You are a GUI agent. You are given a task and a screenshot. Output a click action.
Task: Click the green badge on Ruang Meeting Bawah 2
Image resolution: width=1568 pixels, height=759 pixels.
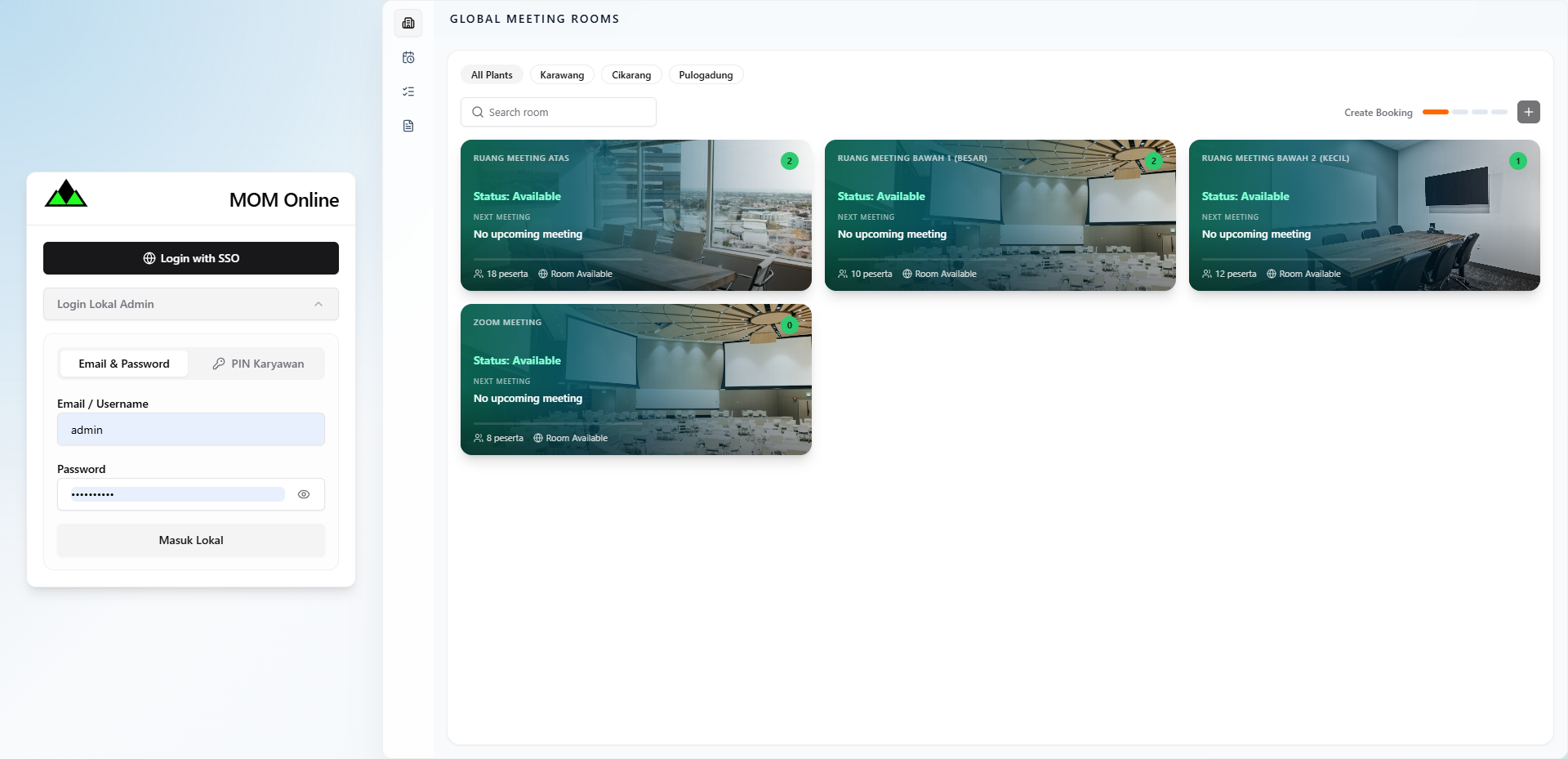click(1517, 161)
